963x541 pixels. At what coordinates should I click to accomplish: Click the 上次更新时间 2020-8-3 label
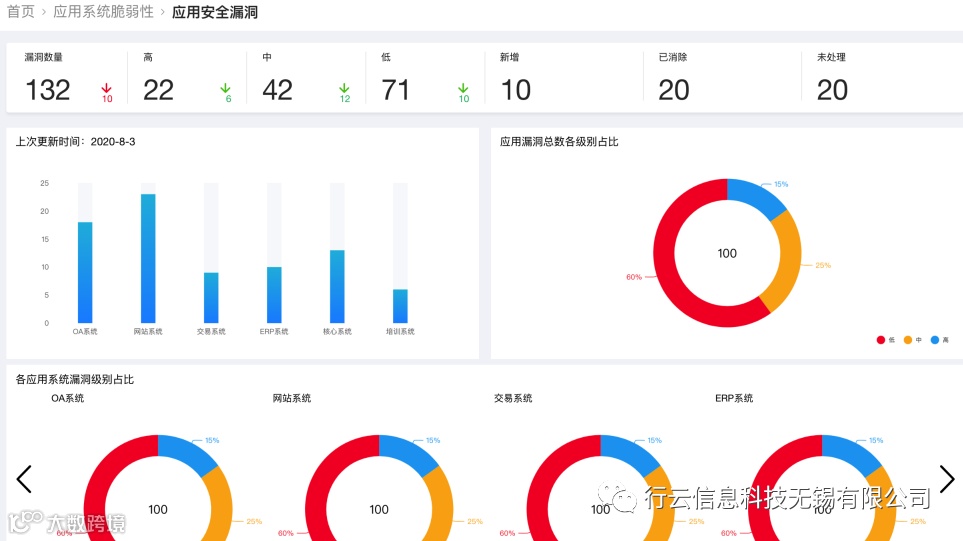(x=76, y=142)
